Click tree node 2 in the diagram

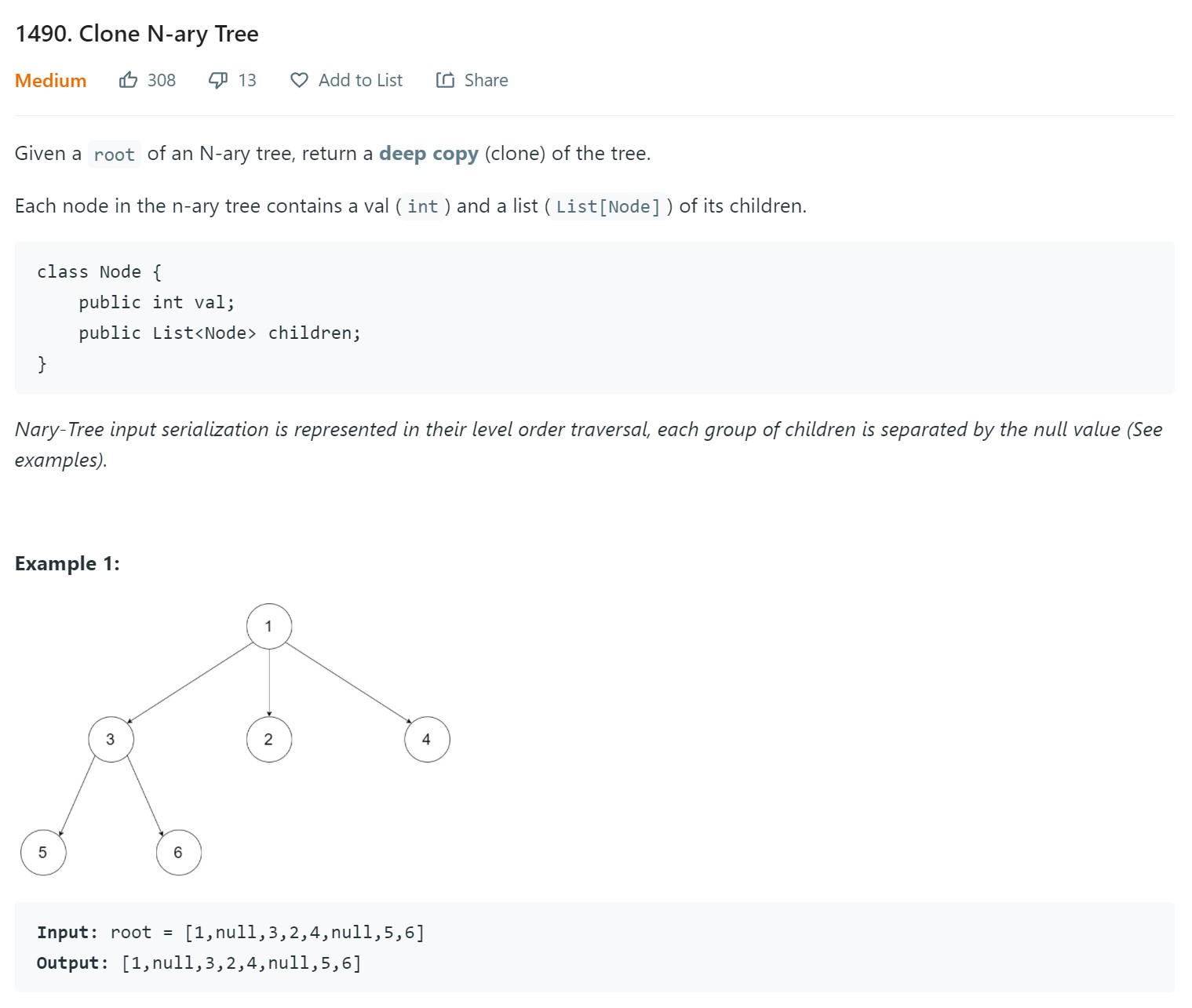click(269, 739)
